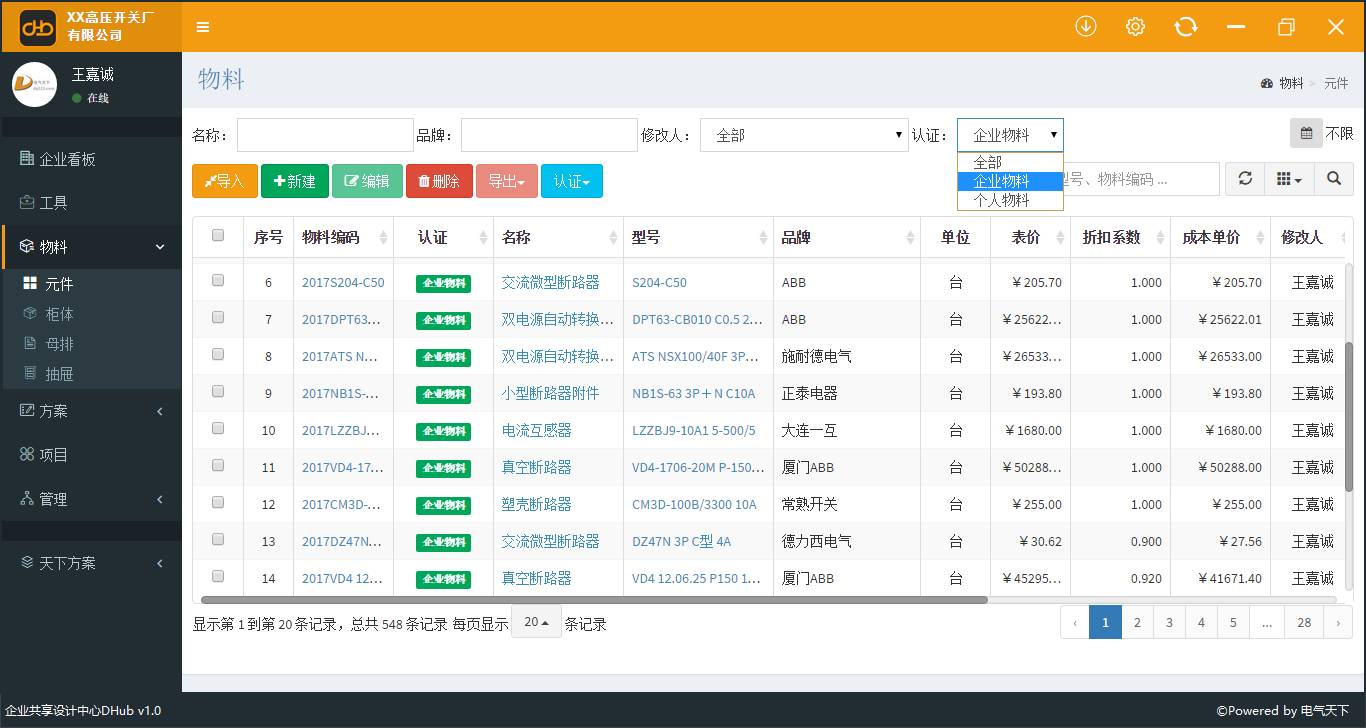Sort by 名称 column header
The height and width of the screenshot is (728, 1366).
coord(558,237)
